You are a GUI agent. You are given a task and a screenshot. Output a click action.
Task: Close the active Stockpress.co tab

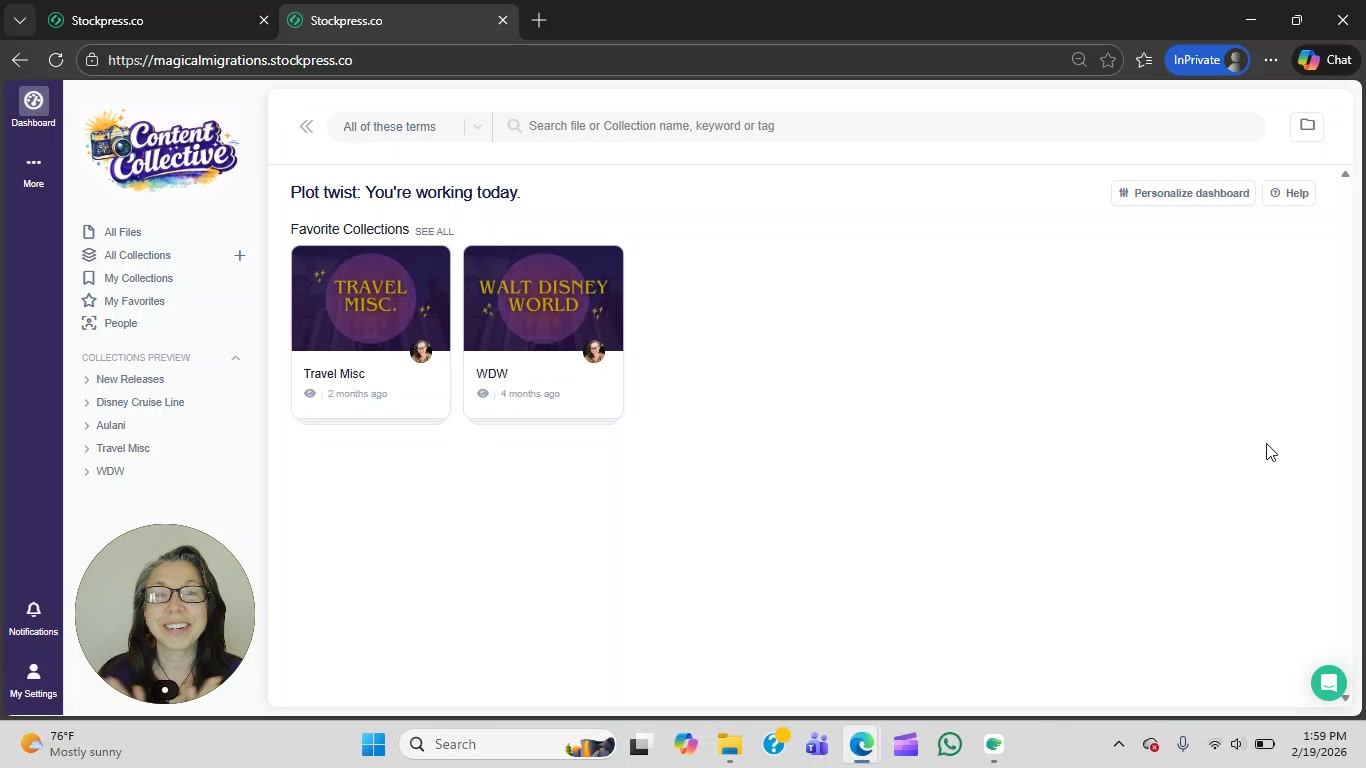pos(503,20)
